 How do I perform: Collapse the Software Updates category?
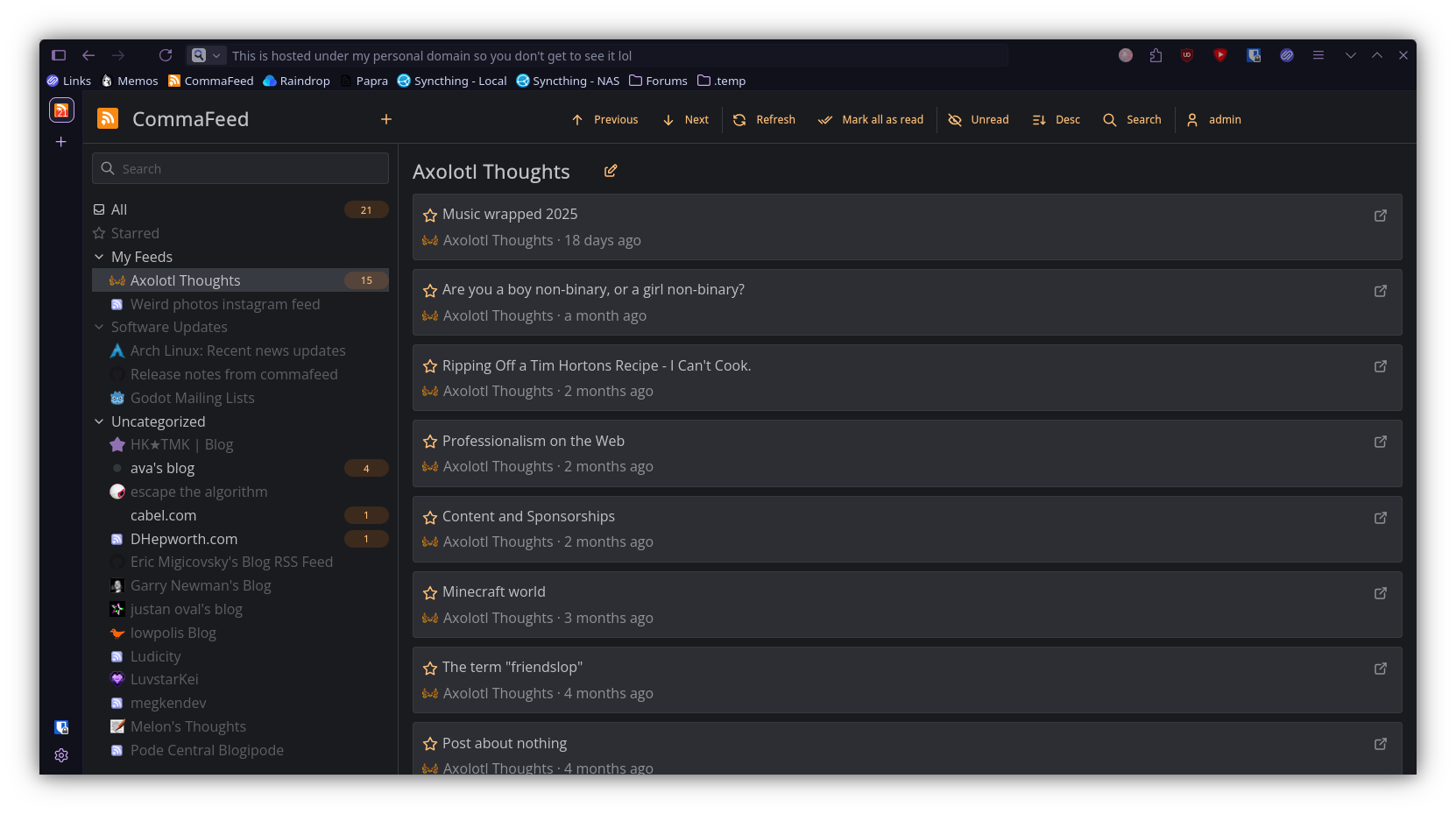(98, 327)
